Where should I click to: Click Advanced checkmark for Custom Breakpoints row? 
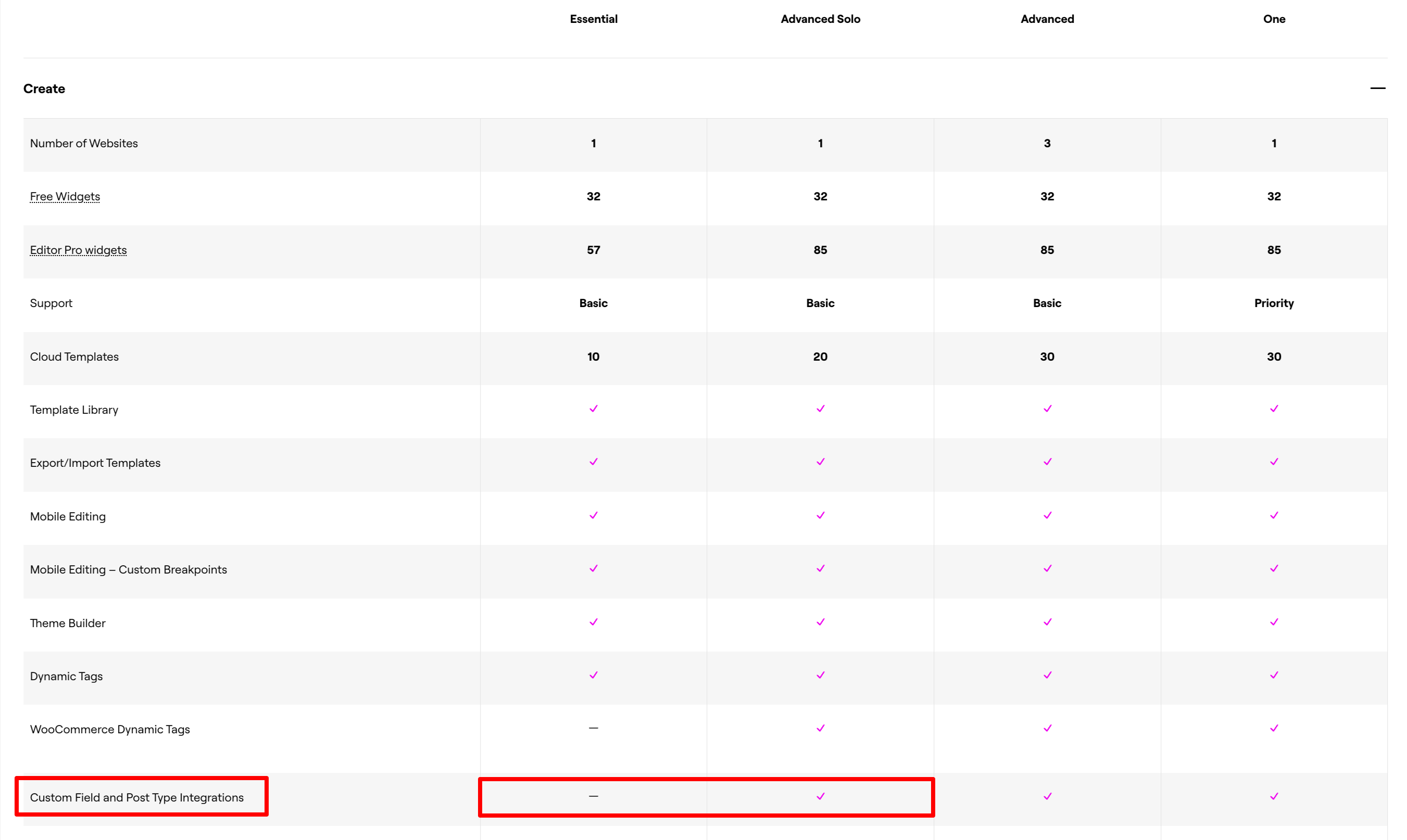pos(1047,568)
